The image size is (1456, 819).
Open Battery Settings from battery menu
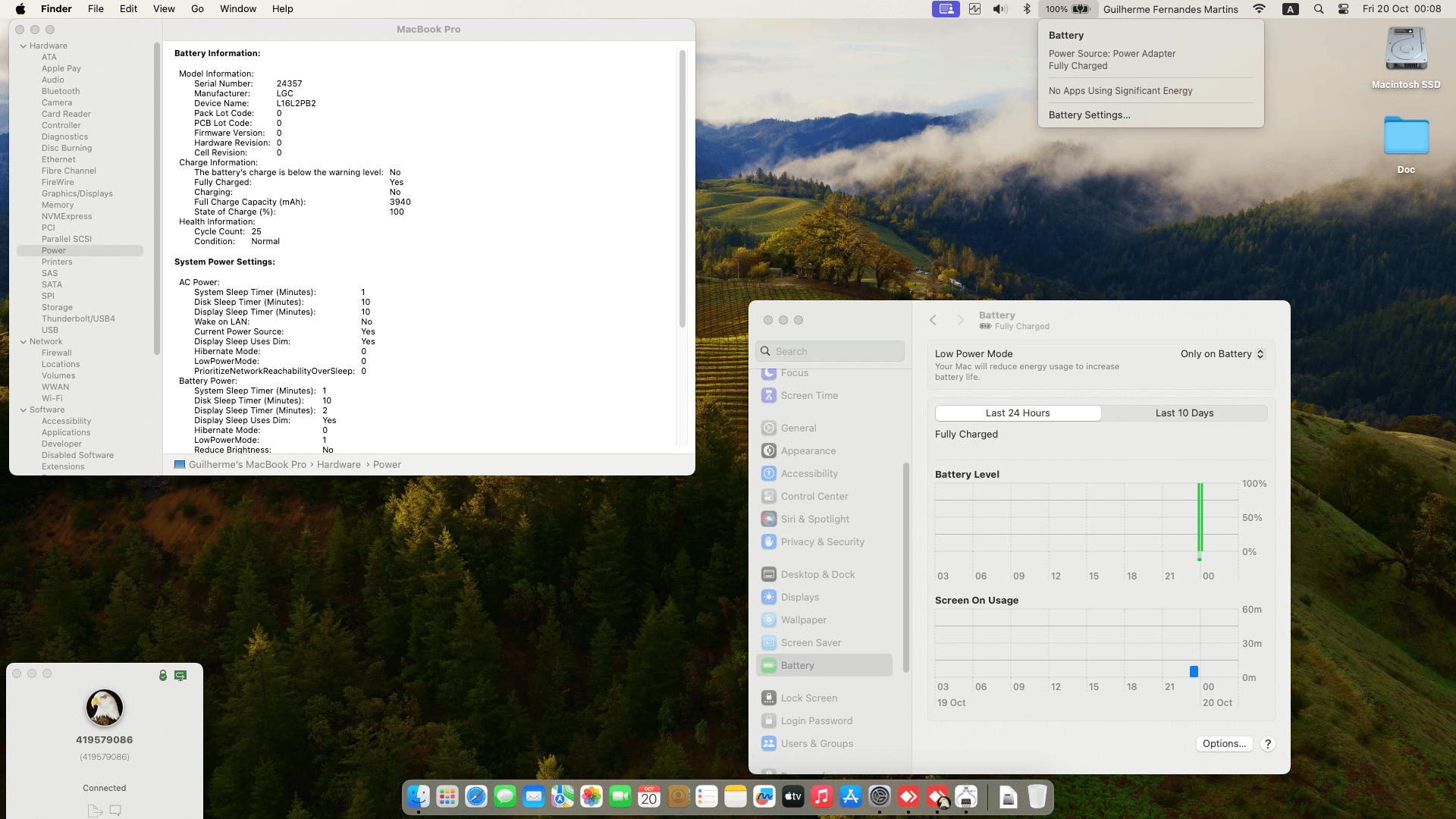click(x=1089, y=115)
